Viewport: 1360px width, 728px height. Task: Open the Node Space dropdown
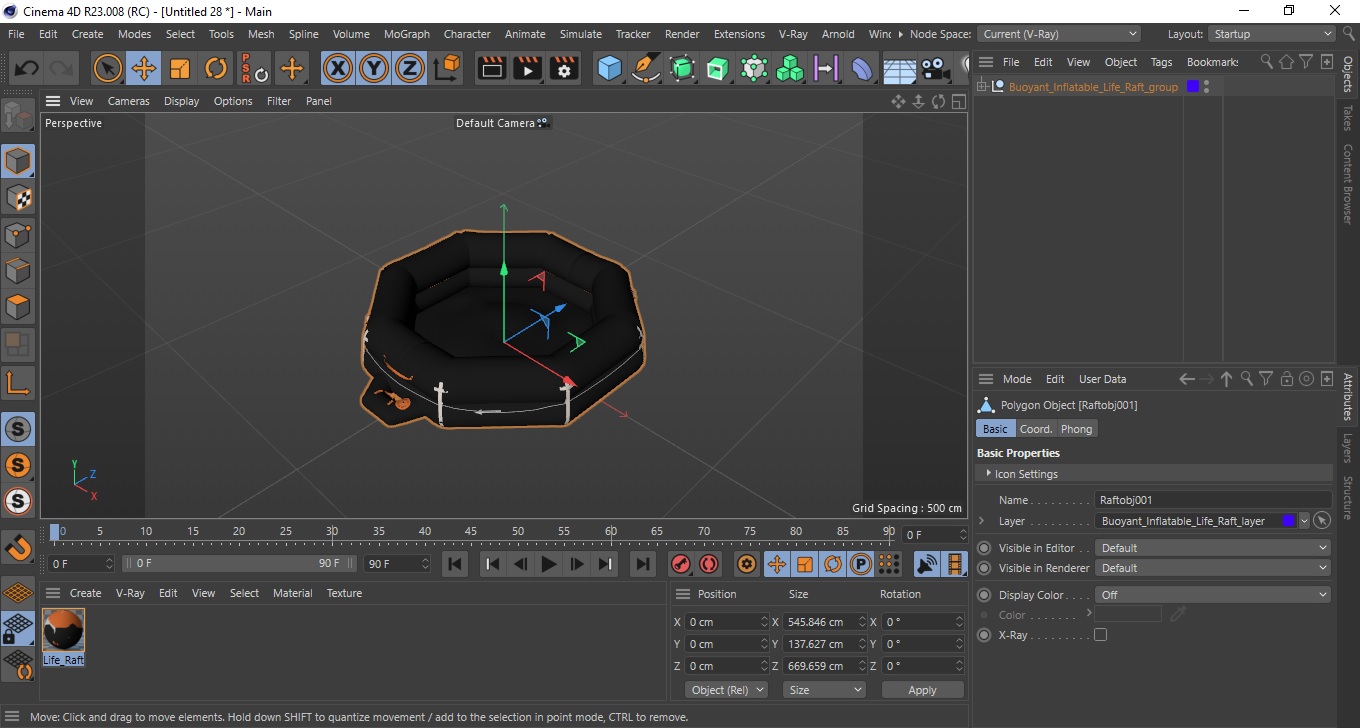click(x=1059, y=34)
